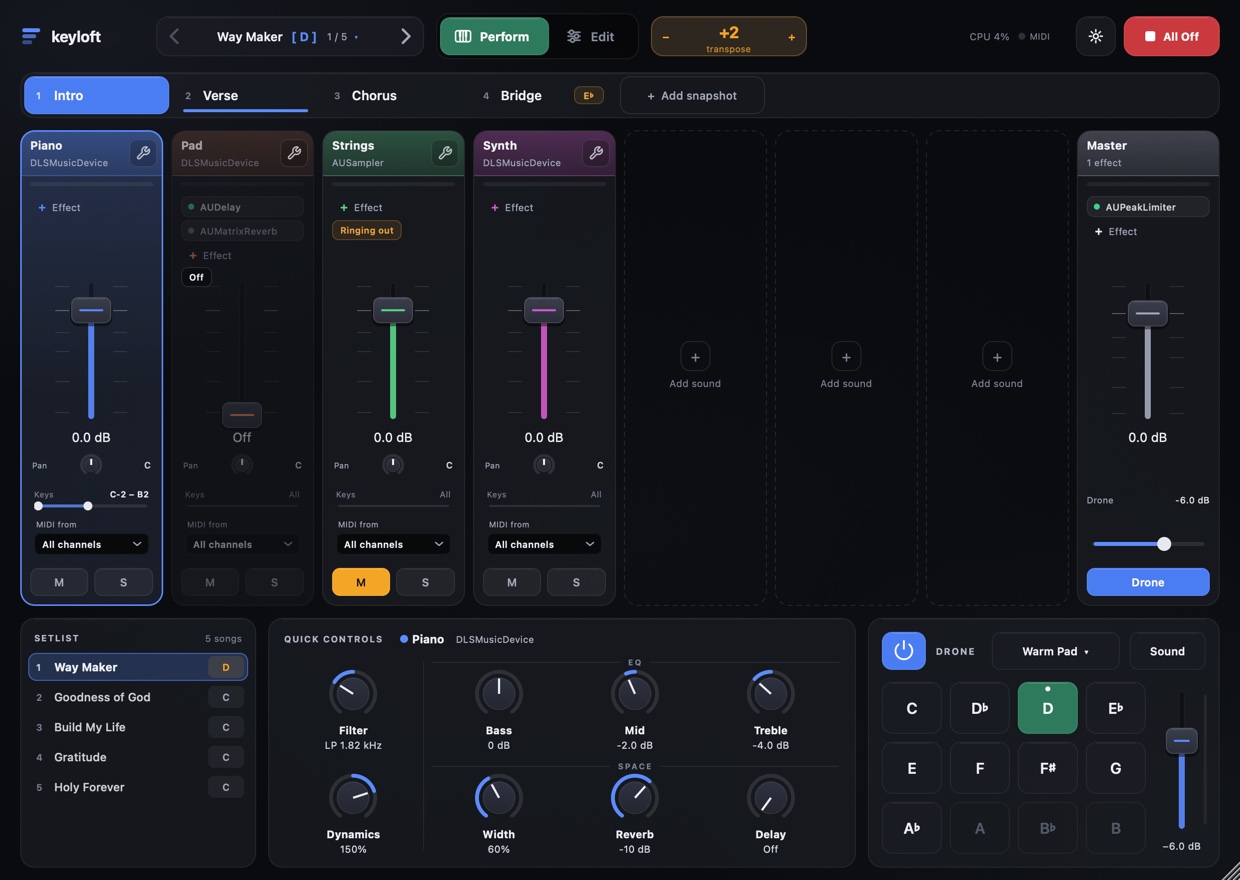Open Pad MIDI from dropdown

tap(242, 544)
